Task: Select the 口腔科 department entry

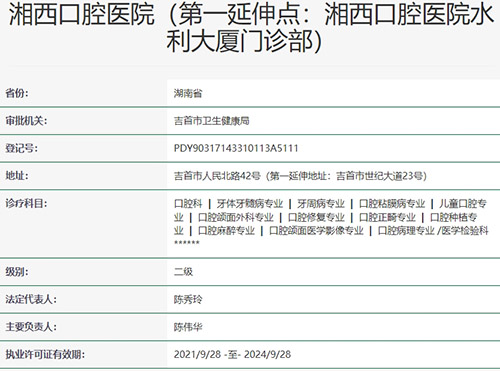Action: tap(188, 203)
